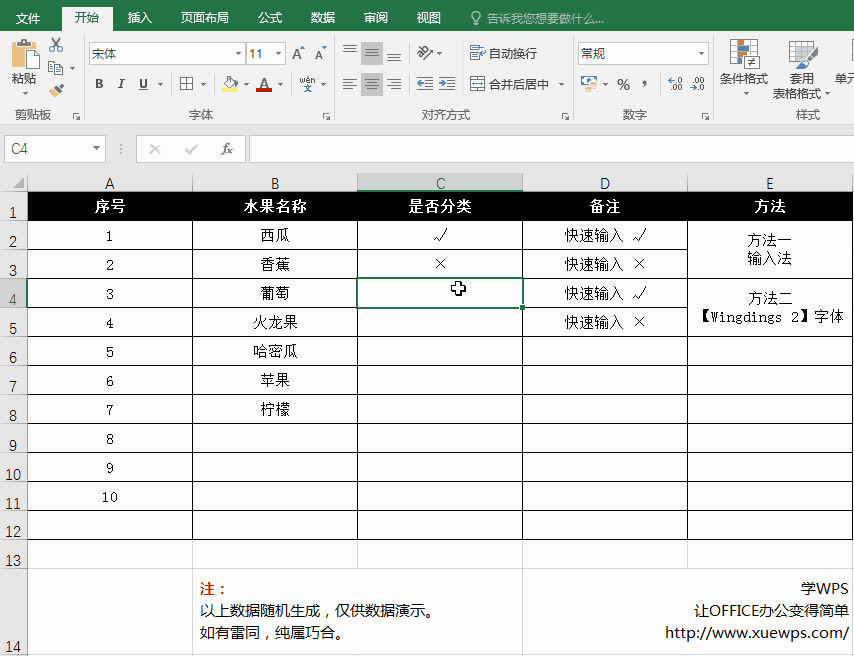Viewport: 854px width, 656px height.
Task: Switch to the 插入 ribbon tab
Action: 140,18
